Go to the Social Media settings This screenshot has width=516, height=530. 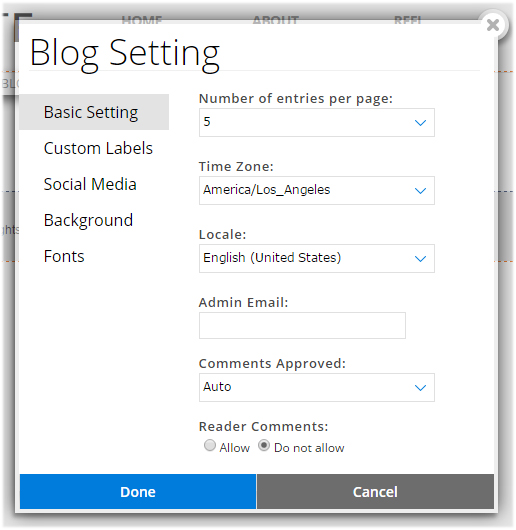tap(90, 184)
